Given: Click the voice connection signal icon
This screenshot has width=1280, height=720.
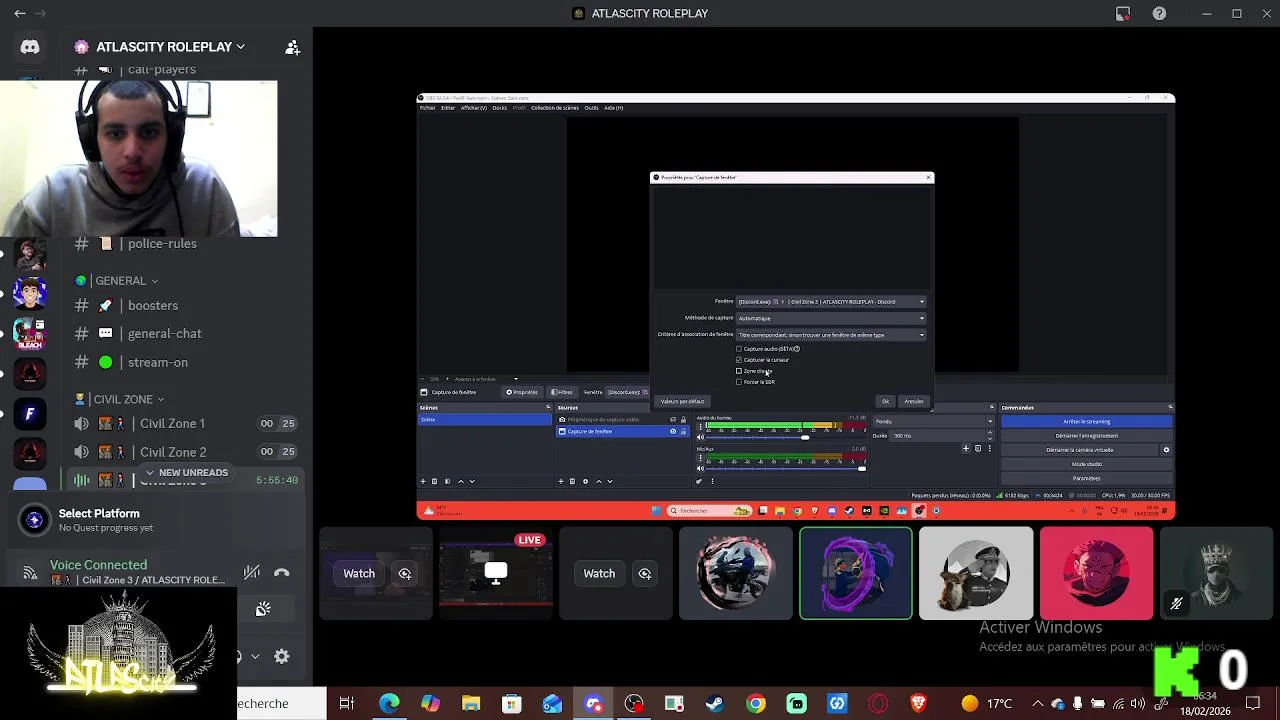Looking at the screenshot, I should [x=30, y=573].
